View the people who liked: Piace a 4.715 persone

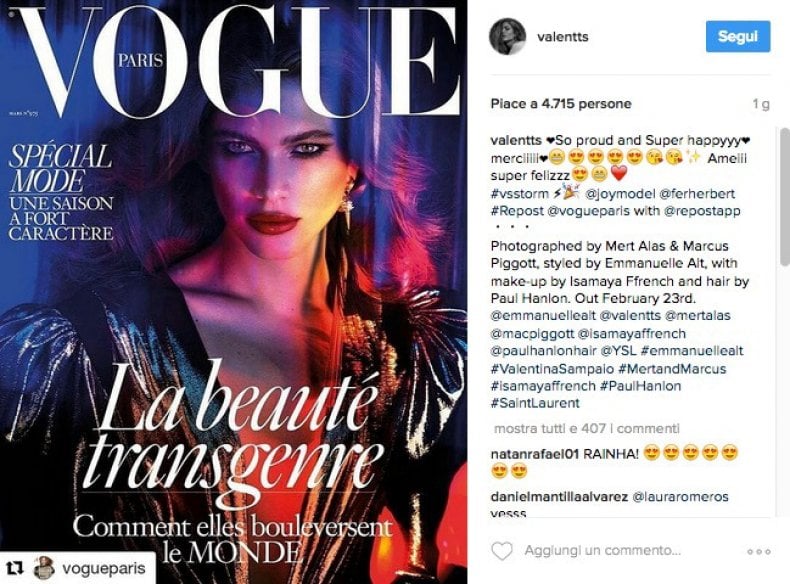click(561, 104)
